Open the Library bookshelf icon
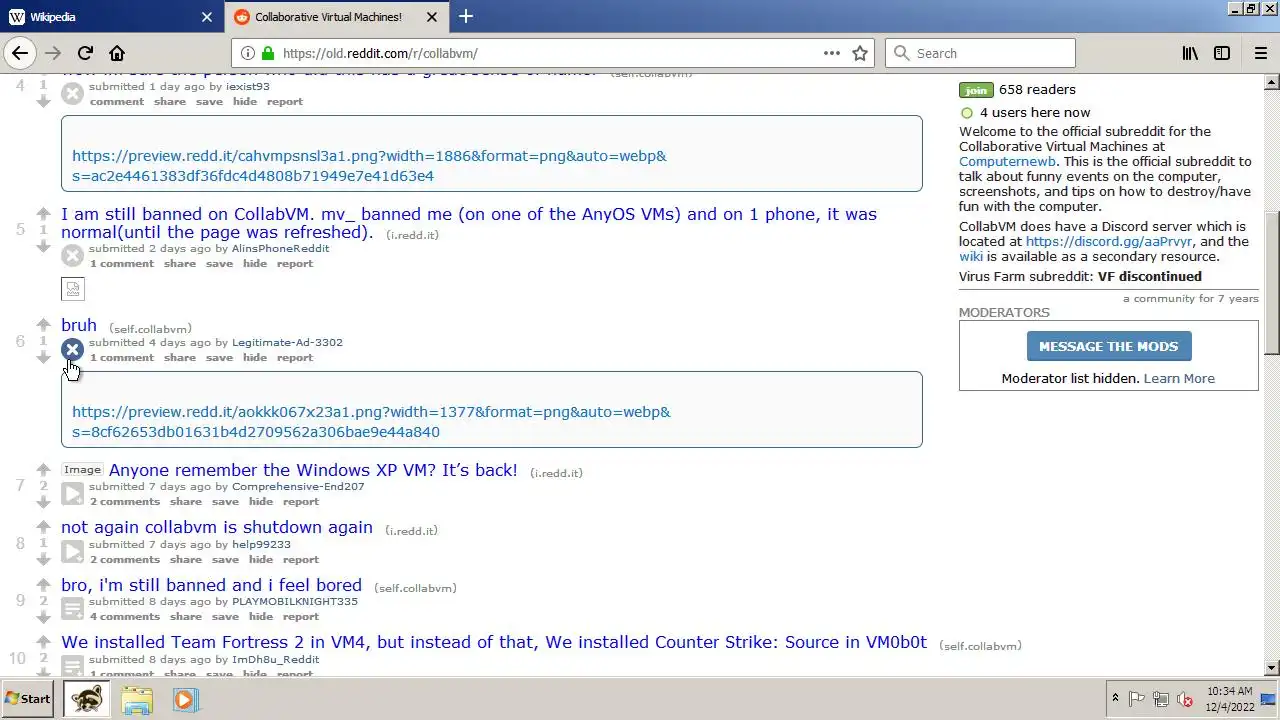1280x720 pixels. 1190,53
